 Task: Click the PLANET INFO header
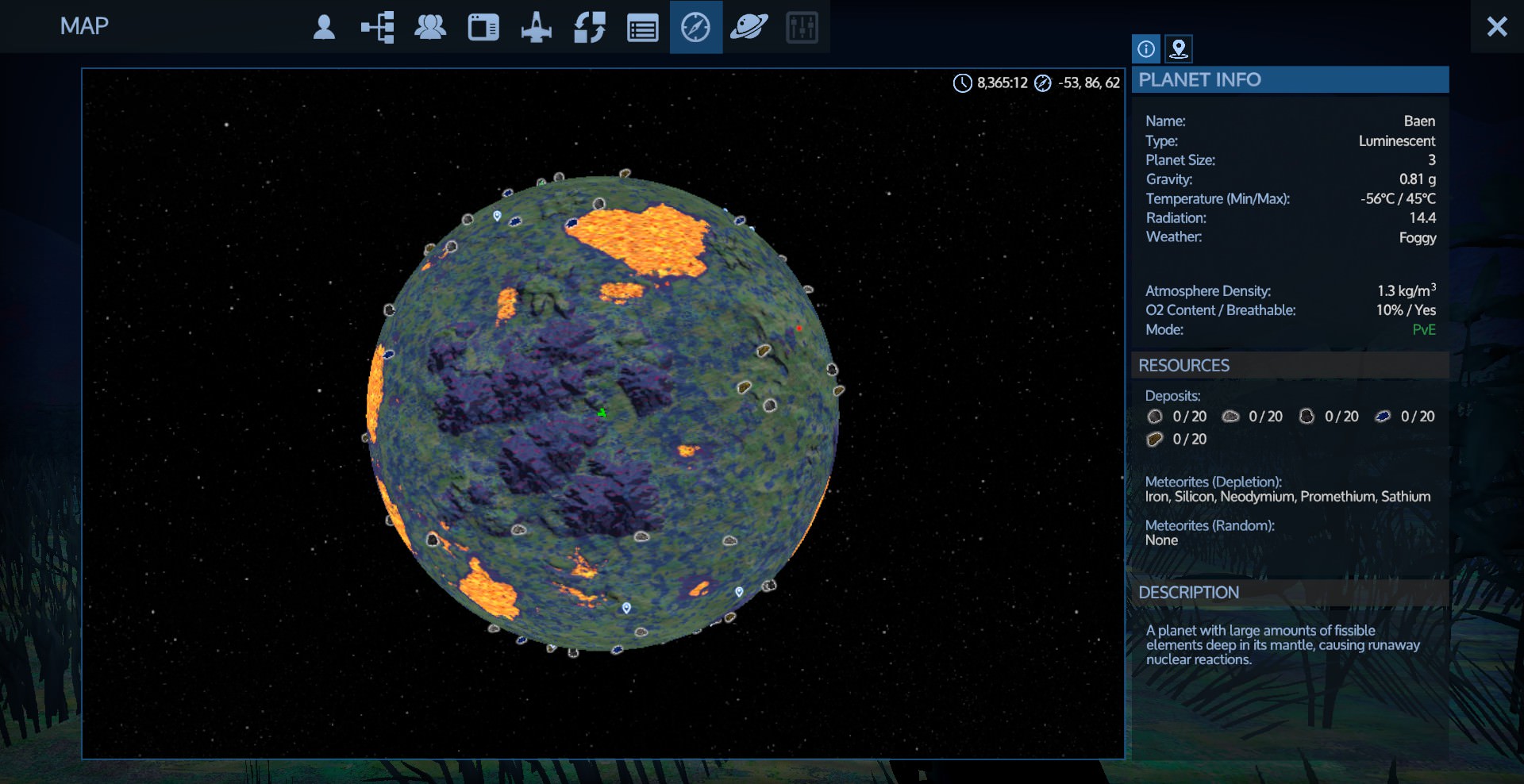(x=1290, y=79)
